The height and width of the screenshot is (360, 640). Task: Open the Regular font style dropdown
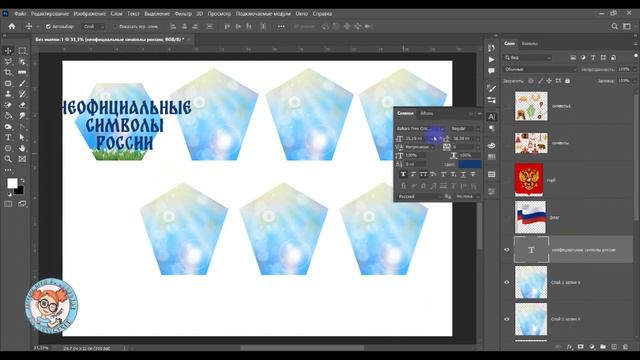464,129
